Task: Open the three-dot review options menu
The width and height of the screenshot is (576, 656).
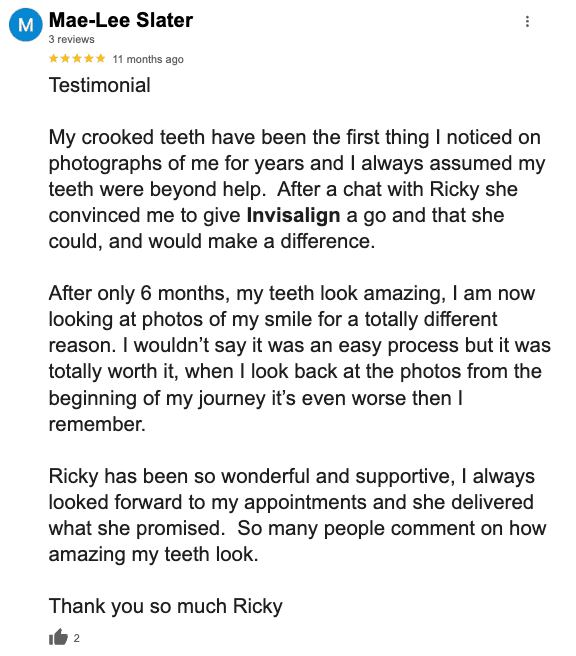Action: coord(527,21)
